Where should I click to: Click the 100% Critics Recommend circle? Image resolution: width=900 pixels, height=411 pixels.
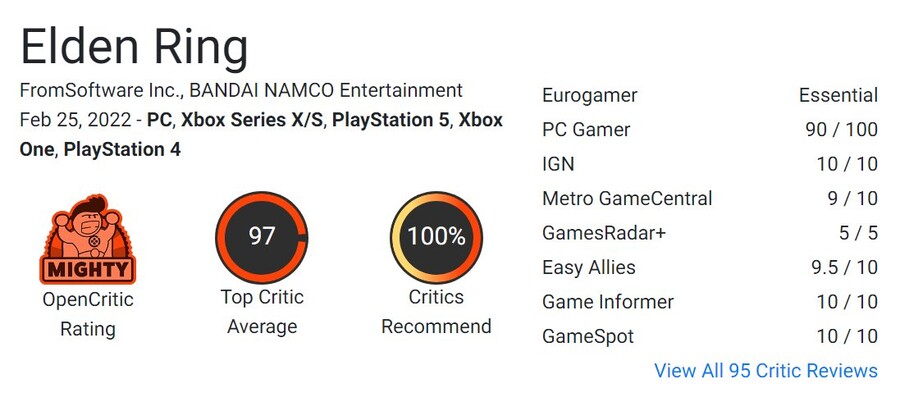pos(436,237)
